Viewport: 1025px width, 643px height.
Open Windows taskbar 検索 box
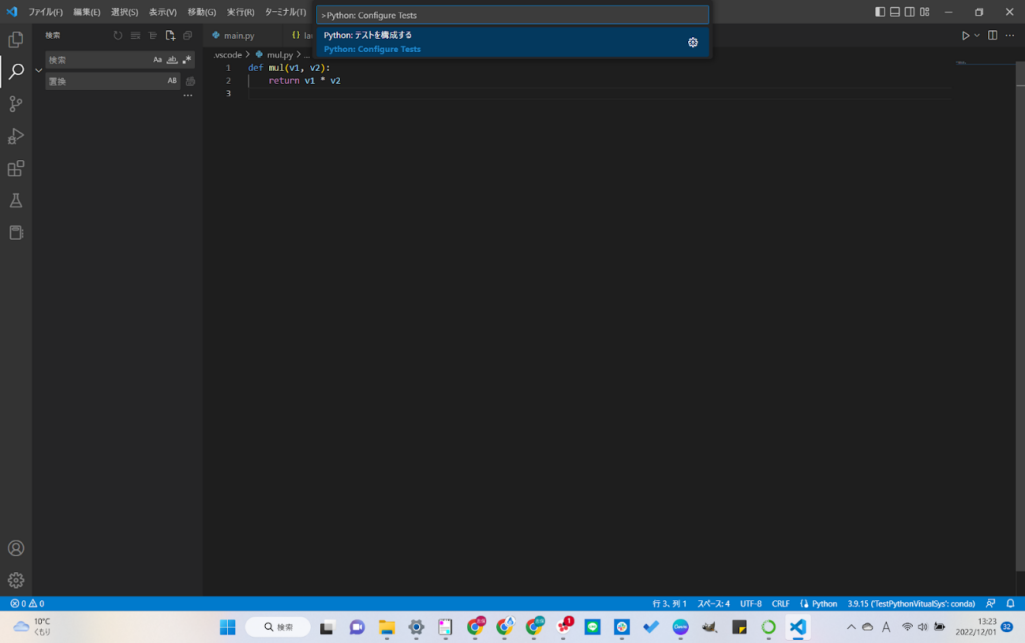click(278, 627)
